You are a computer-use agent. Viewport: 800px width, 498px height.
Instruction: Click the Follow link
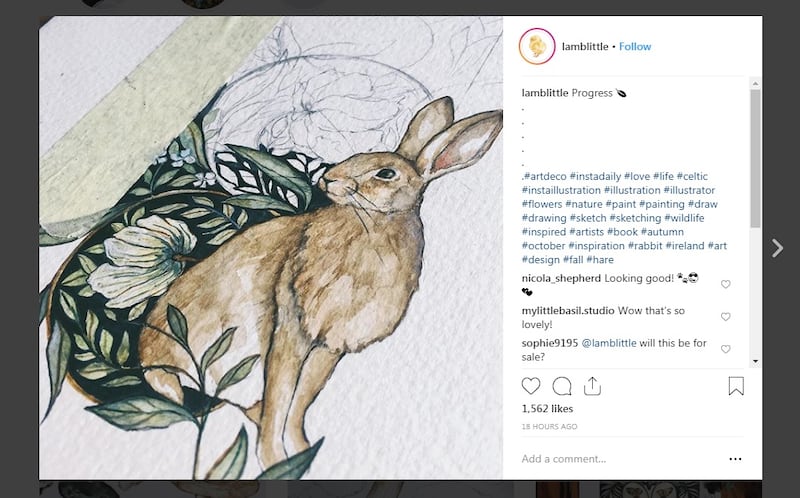[635, 46]
